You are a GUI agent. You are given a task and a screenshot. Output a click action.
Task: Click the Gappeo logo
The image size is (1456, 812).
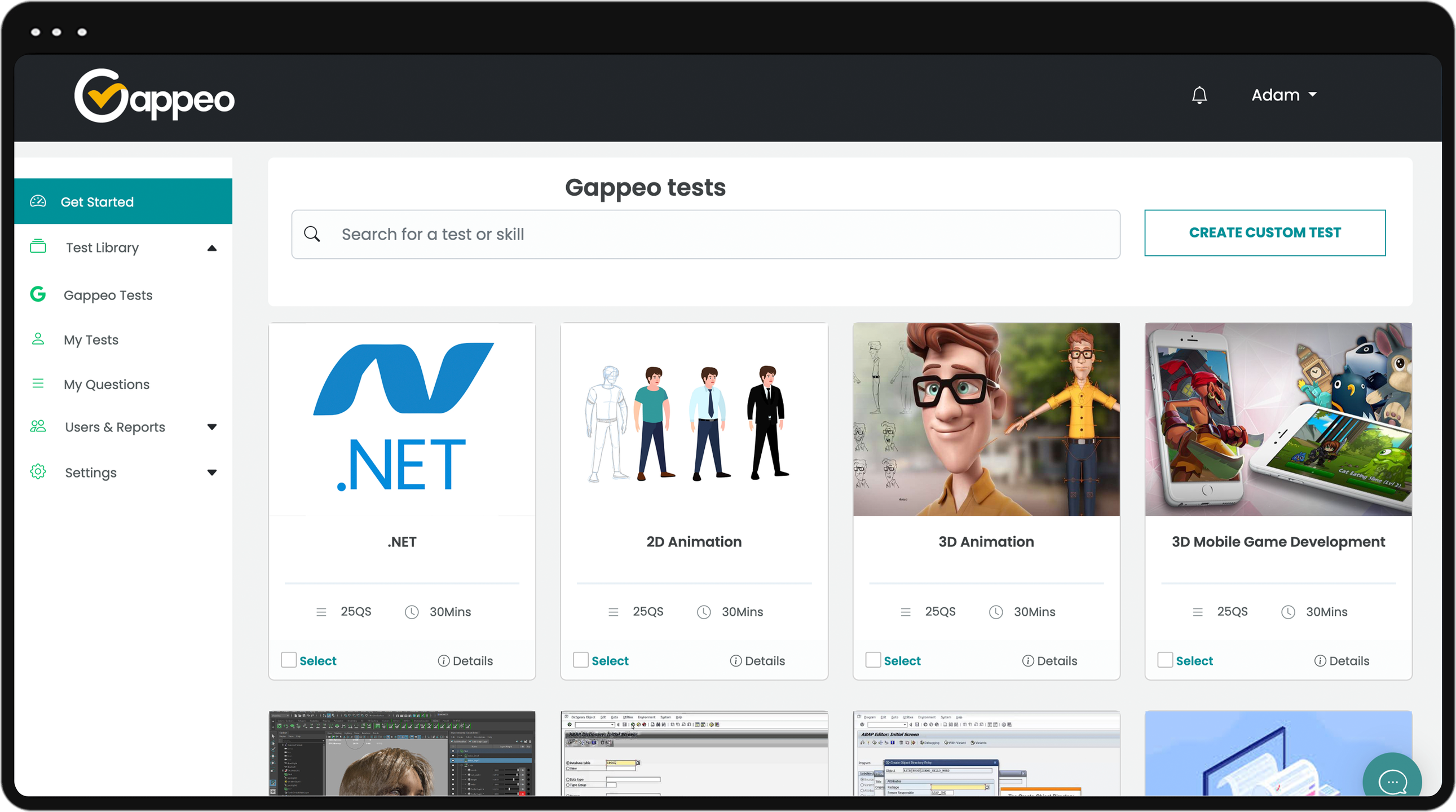pos(155,96)
